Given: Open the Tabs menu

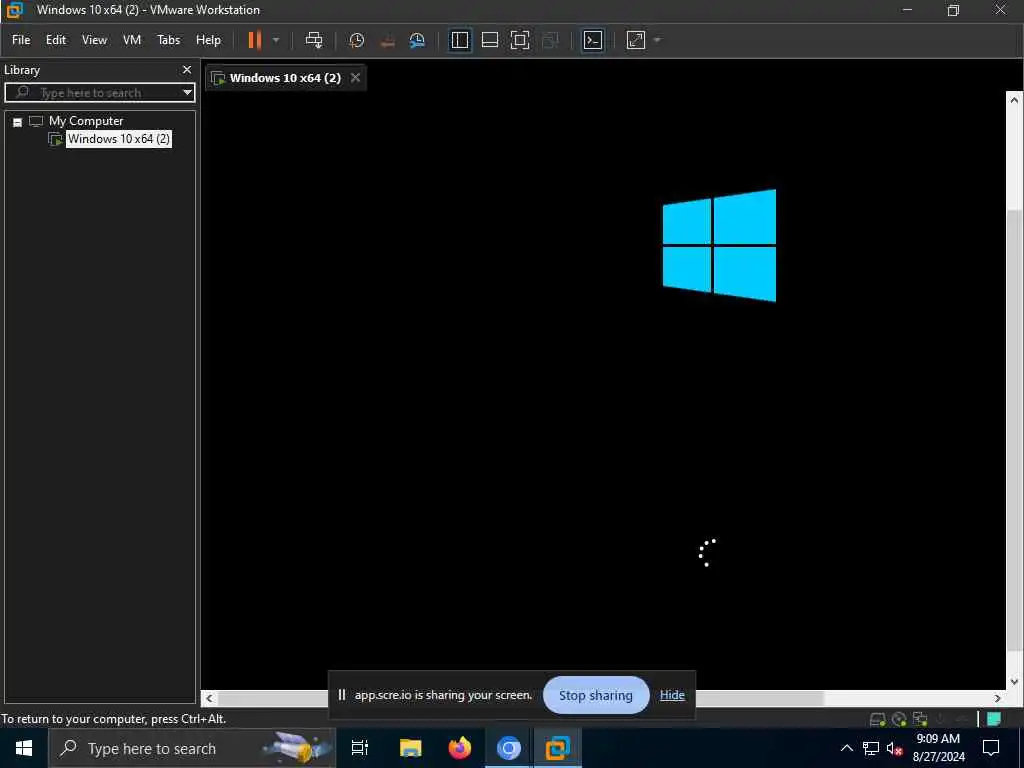Looking at the screenshot, I should 168,40.
